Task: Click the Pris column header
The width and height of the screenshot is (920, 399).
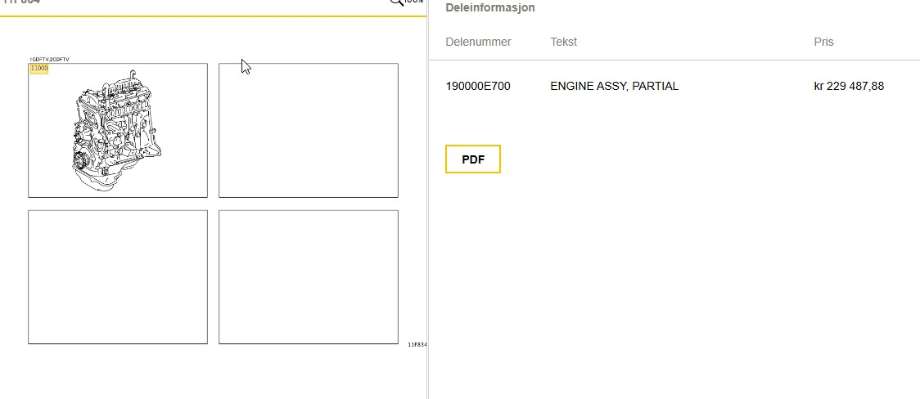Action: 824,42
